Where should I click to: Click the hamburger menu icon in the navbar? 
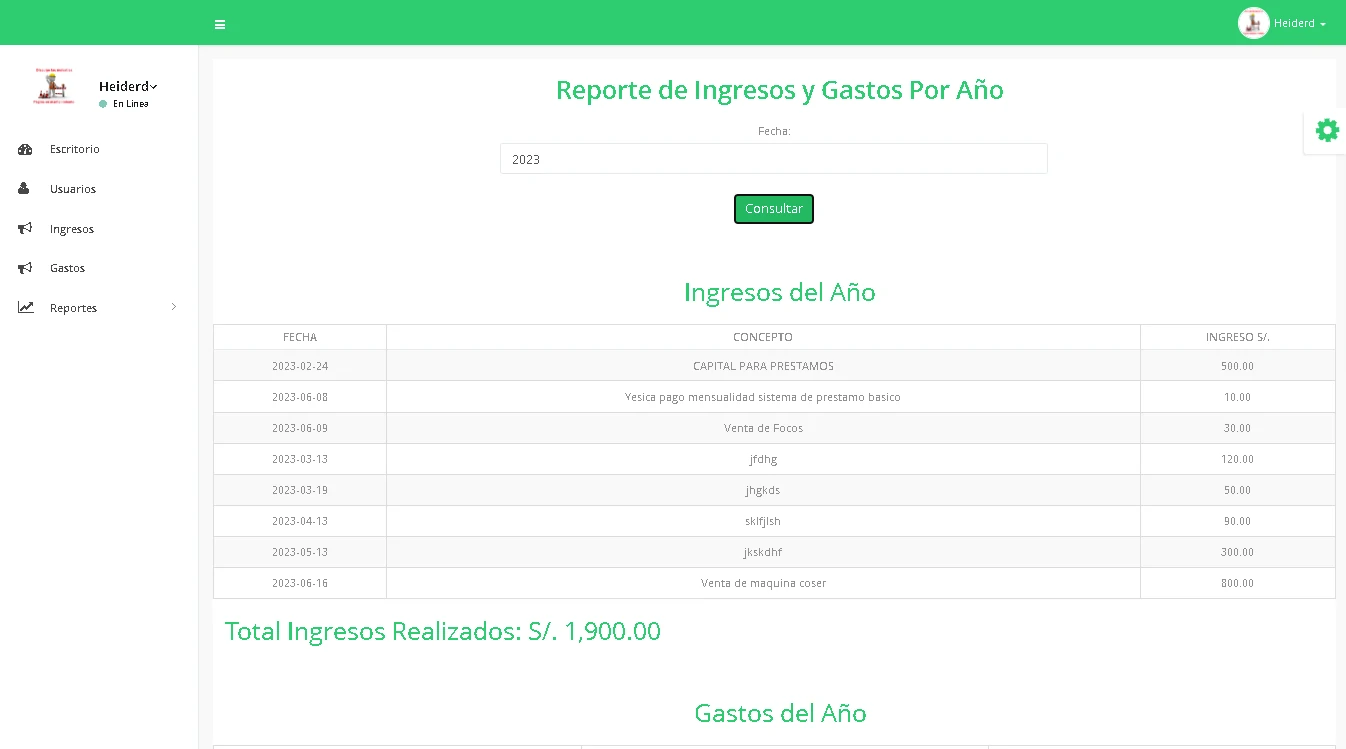click(220, 23)
